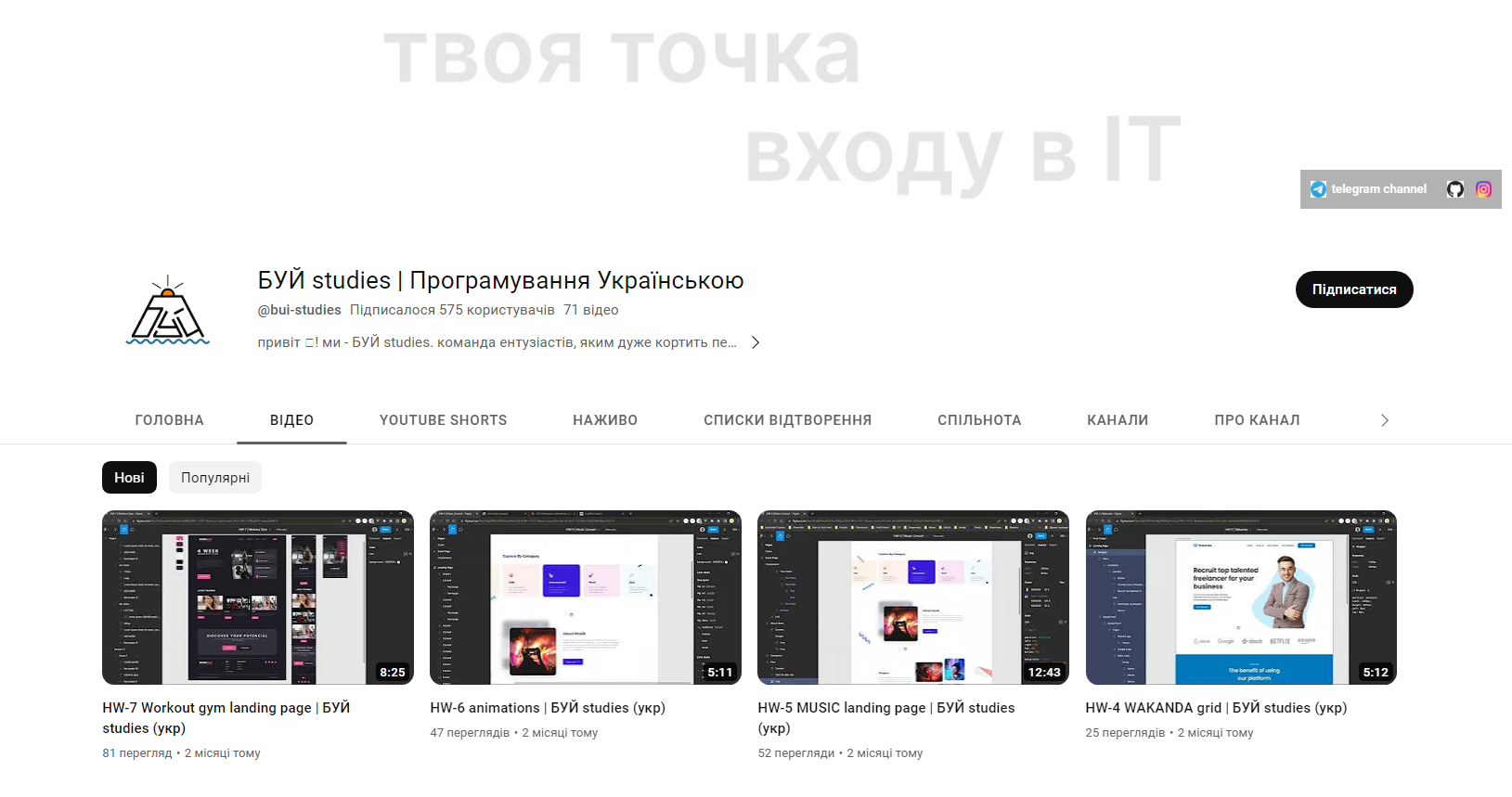Open the КАНАЛИ tab
The width and height of the screenshot is (1512, 797).
point(1118,420)
